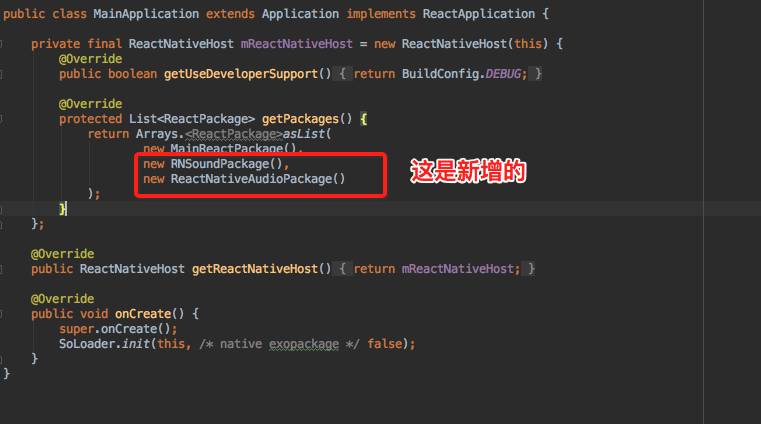This screenshot has width=761, height=424.
Task: Collapse the onCreate method fold marker
Action: point(1,314)
